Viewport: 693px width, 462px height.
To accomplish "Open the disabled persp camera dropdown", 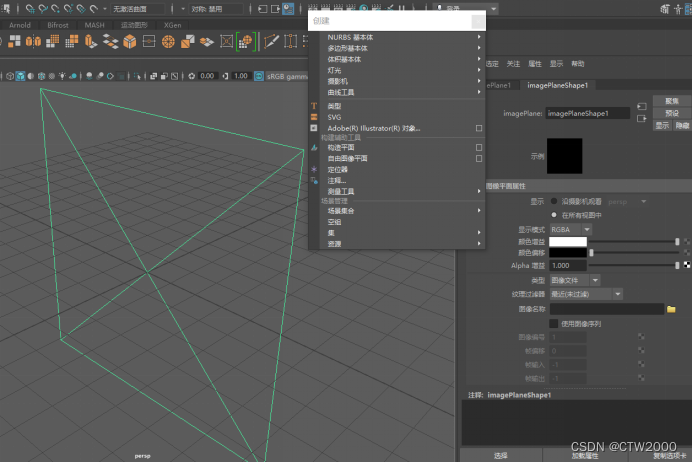I will [628, 202].
